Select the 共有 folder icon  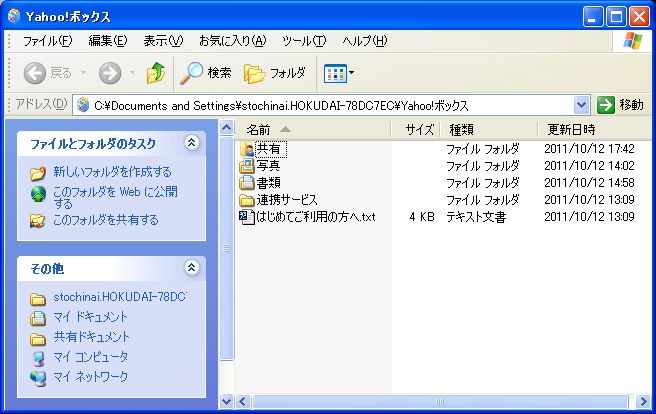247,149
